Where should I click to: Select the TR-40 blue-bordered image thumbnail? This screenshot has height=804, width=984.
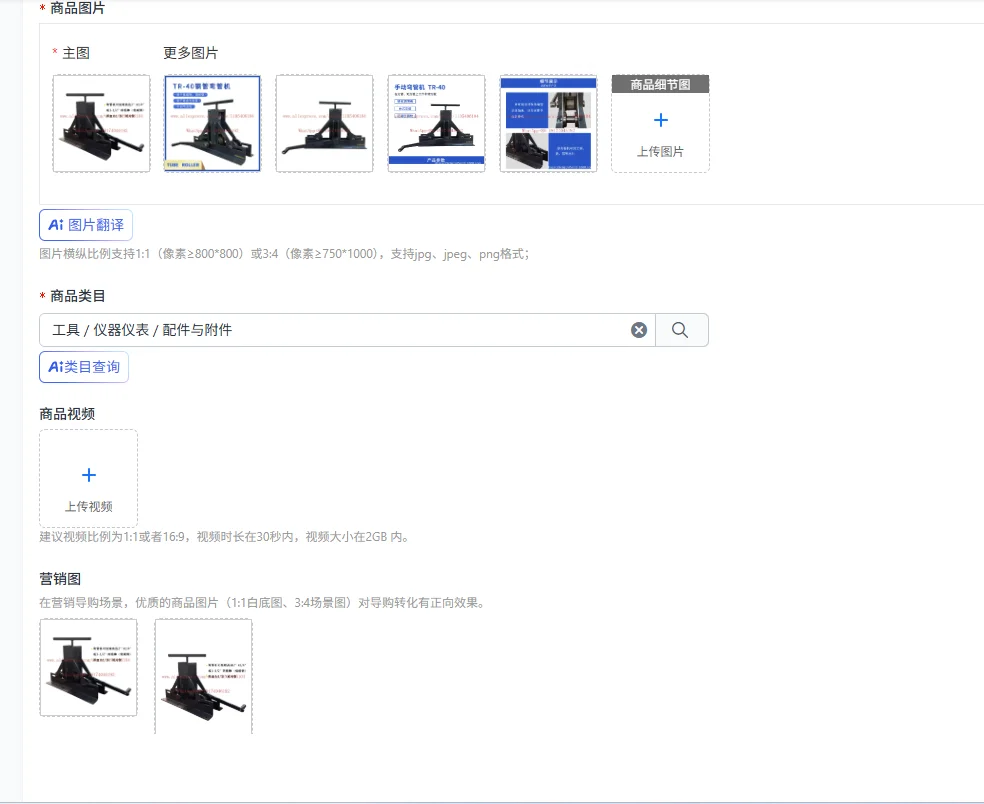[x=213, y=124]
